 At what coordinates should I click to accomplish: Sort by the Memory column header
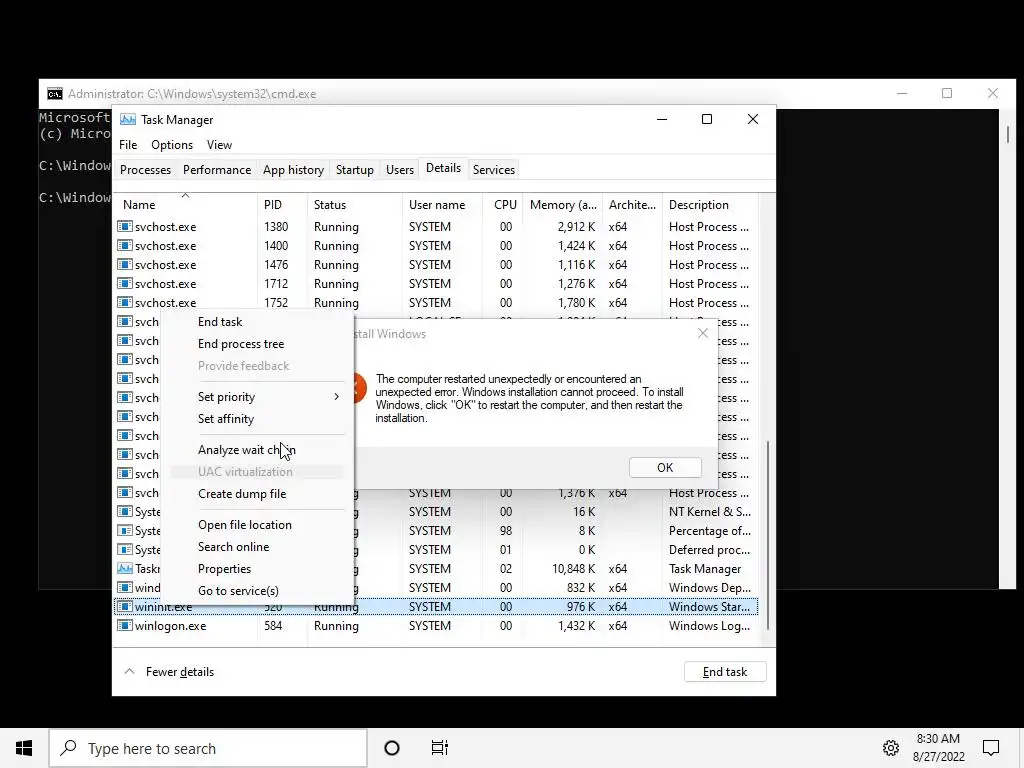point(563,204)
